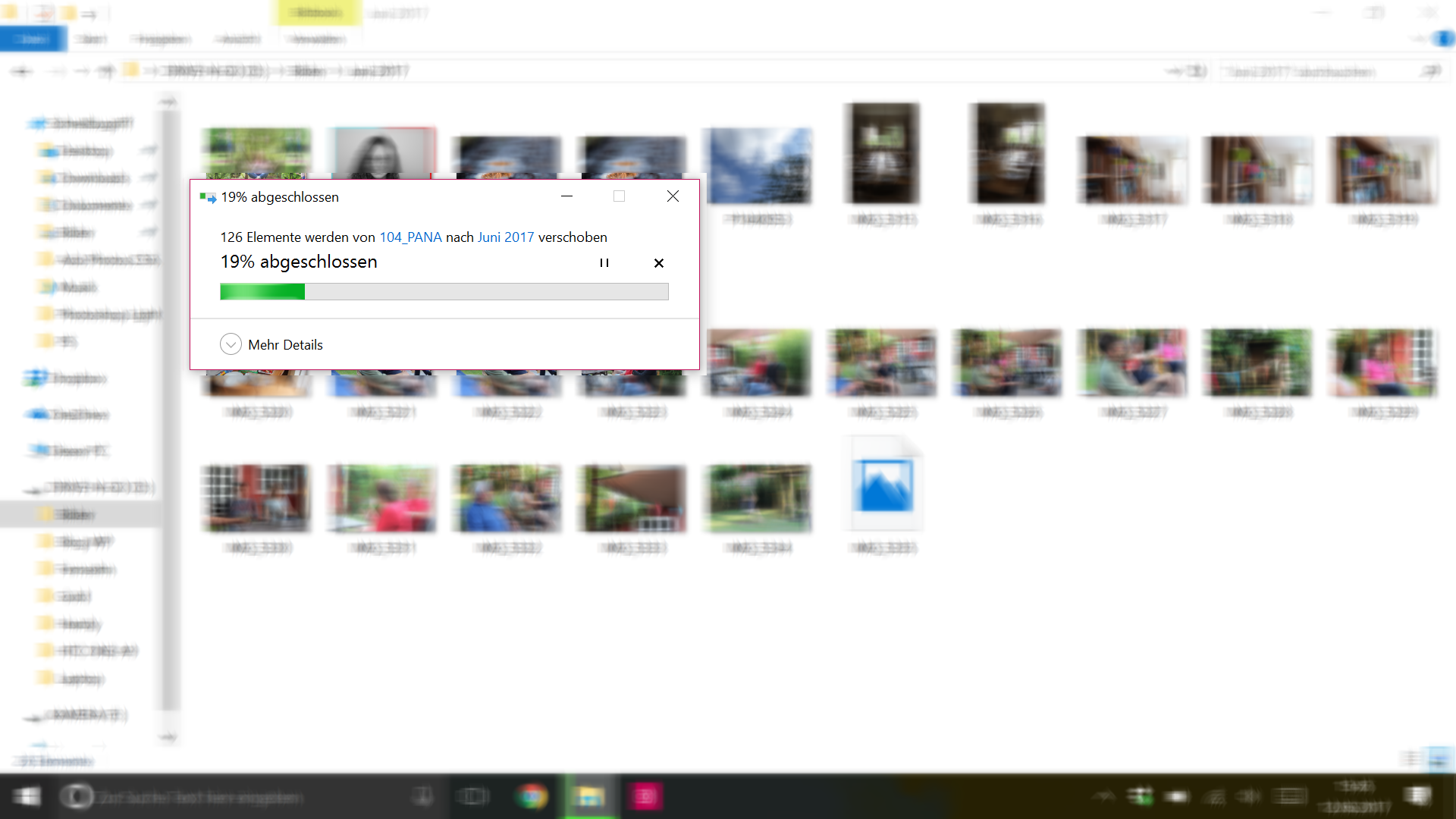Click the File Explorer taskbar icon
Viewport: 1456px width, 819px height.
coord(589,796)
